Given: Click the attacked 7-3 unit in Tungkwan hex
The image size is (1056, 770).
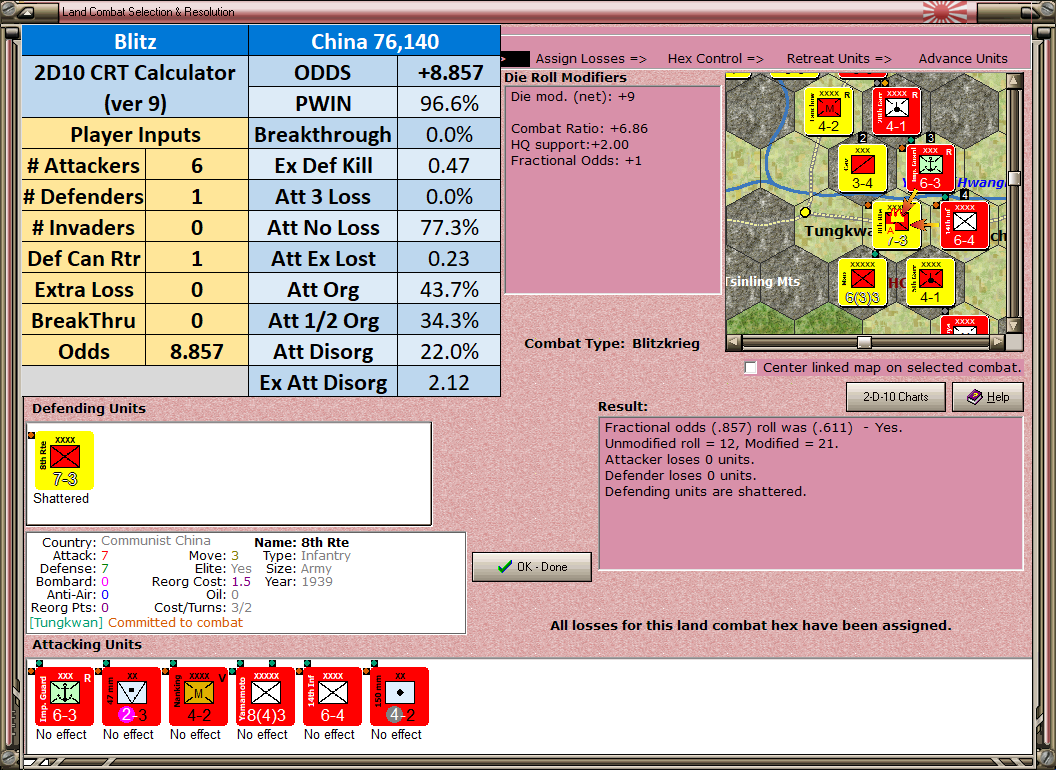Looking at the screenshot, I should pyautogui.click(x=896, y=225).
